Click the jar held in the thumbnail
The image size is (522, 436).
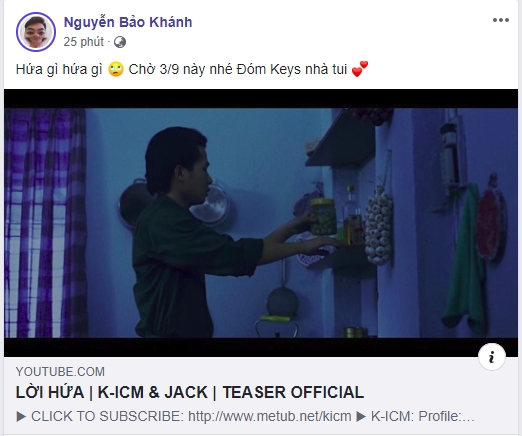(323, 217)
